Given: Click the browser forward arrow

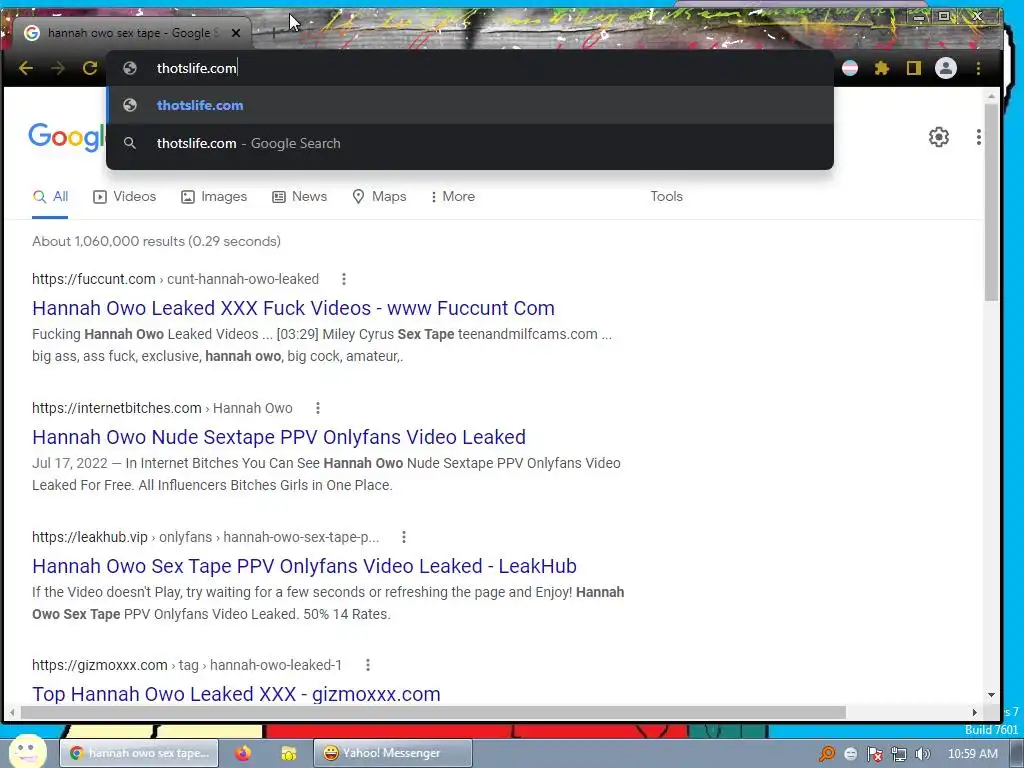Looking at the screenshot, I should tap(58, 68).
